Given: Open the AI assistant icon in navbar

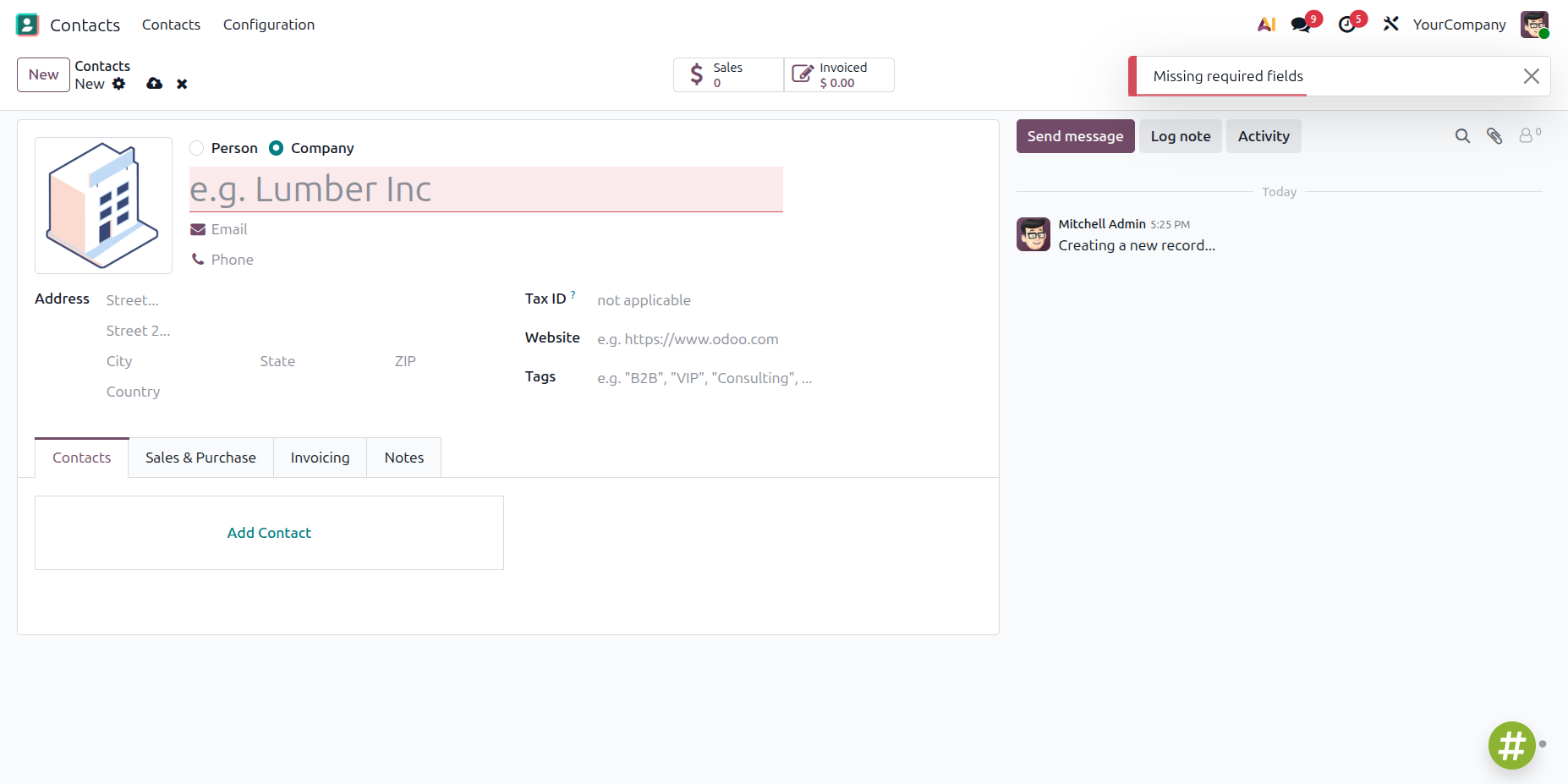Looking at the screenshot, I should (1266, 25).
